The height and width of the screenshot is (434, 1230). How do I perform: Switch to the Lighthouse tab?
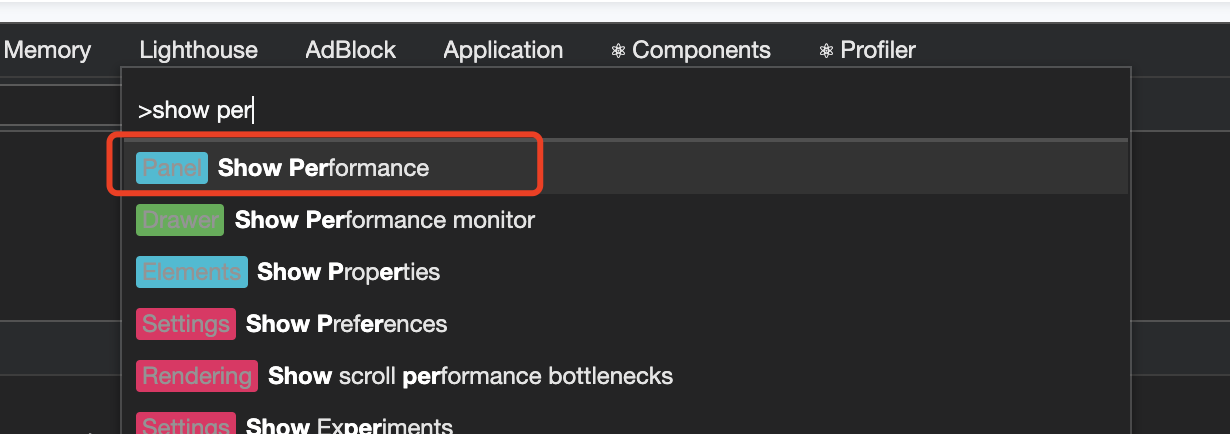(198, 50)
